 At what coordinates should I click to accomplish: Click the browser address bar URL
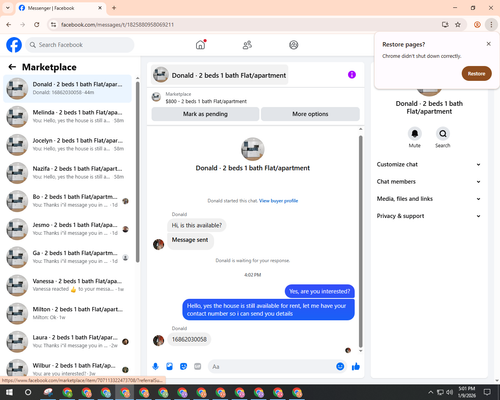tap(117, 25)
